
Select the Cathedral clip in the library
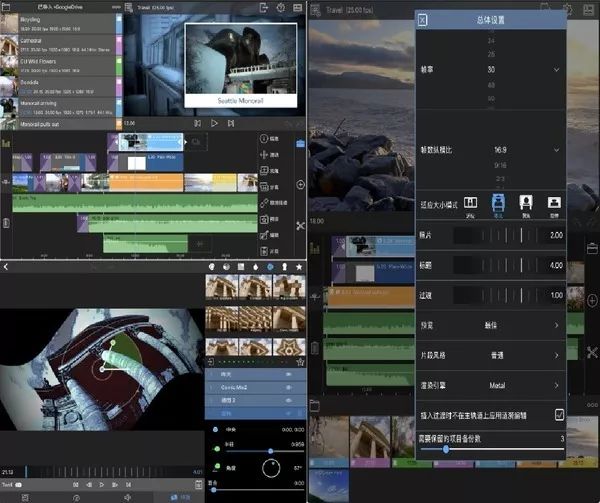(x=60, y=43)
